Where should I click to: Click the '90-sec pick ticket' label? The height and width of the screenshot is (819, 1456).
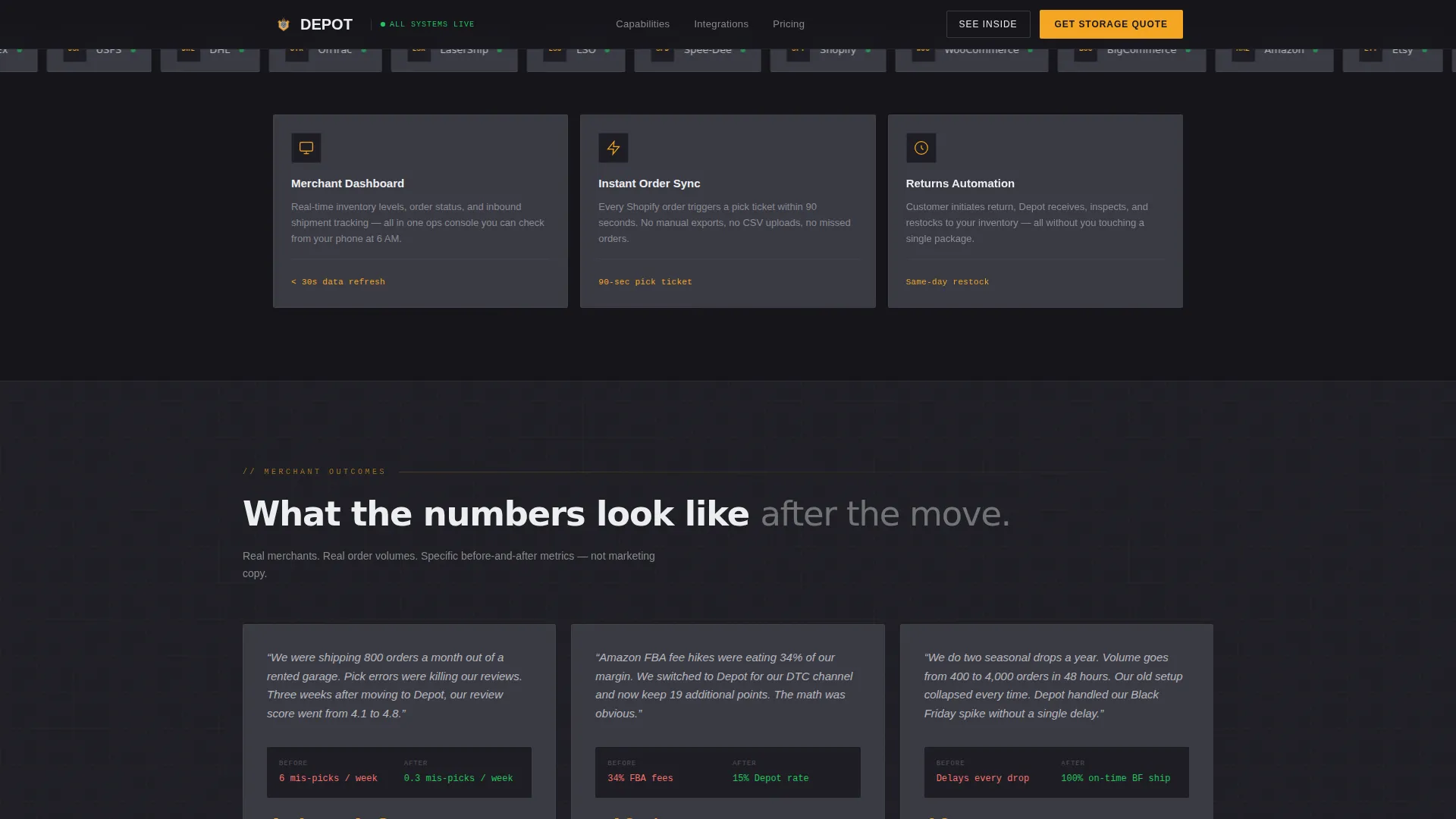coord(645,282)
